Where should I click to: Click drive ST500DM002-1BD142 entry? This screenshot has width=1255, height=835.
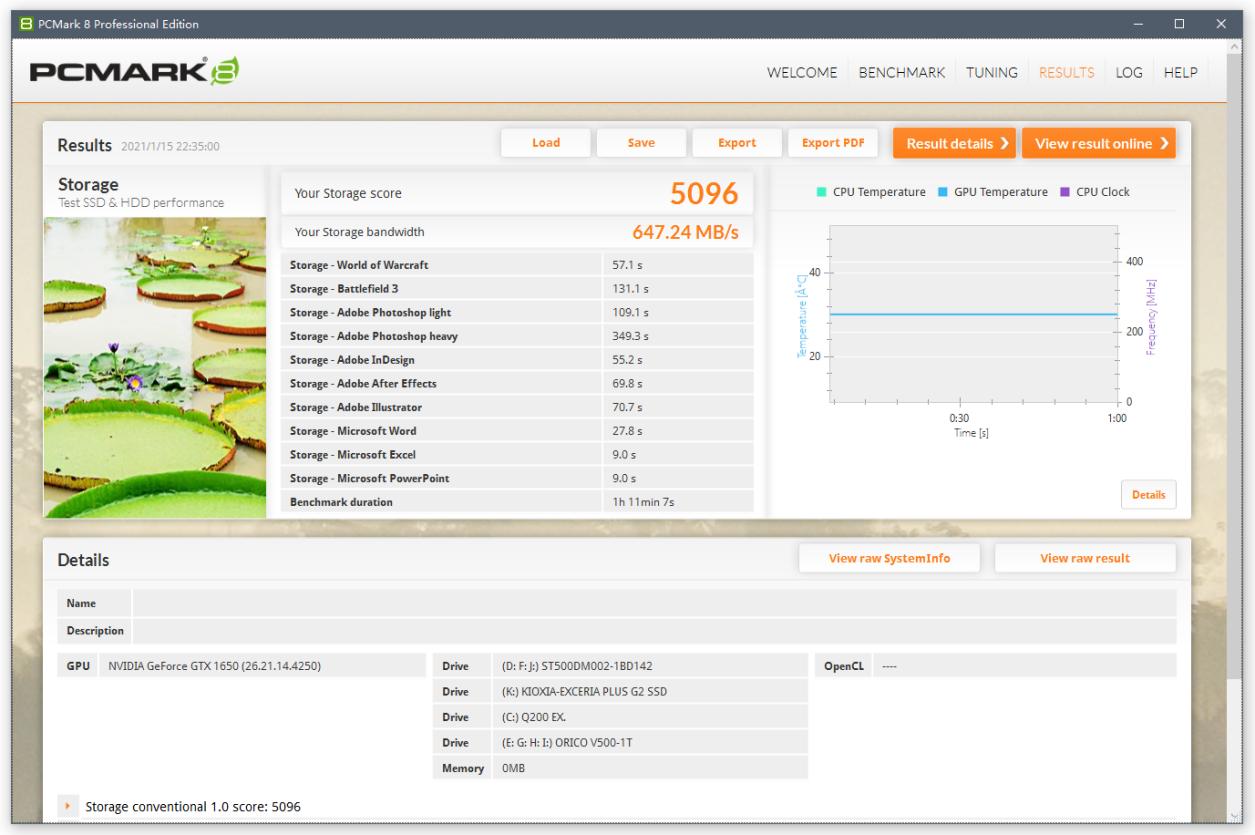point(622,665)
